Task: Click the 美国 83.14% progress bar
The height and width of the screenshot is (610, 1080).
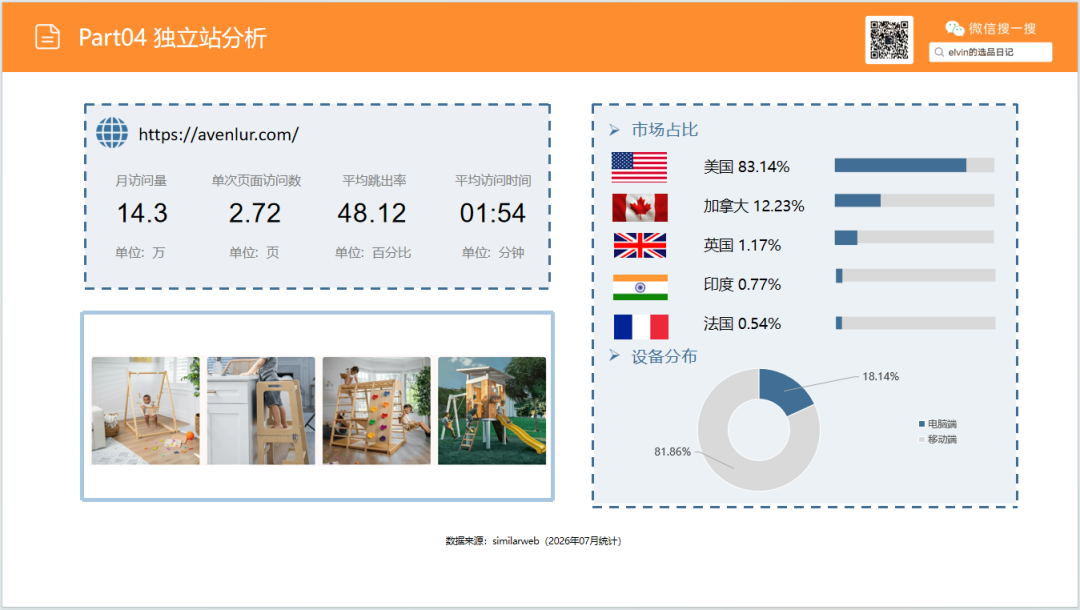Action: coord(914,165)
